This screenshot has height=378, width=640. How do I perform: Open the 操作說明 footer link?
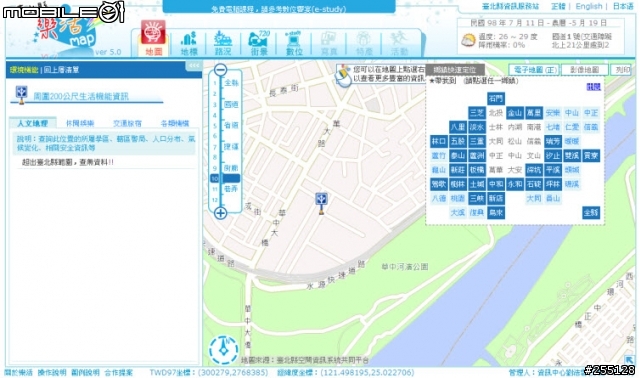point(52,372)
